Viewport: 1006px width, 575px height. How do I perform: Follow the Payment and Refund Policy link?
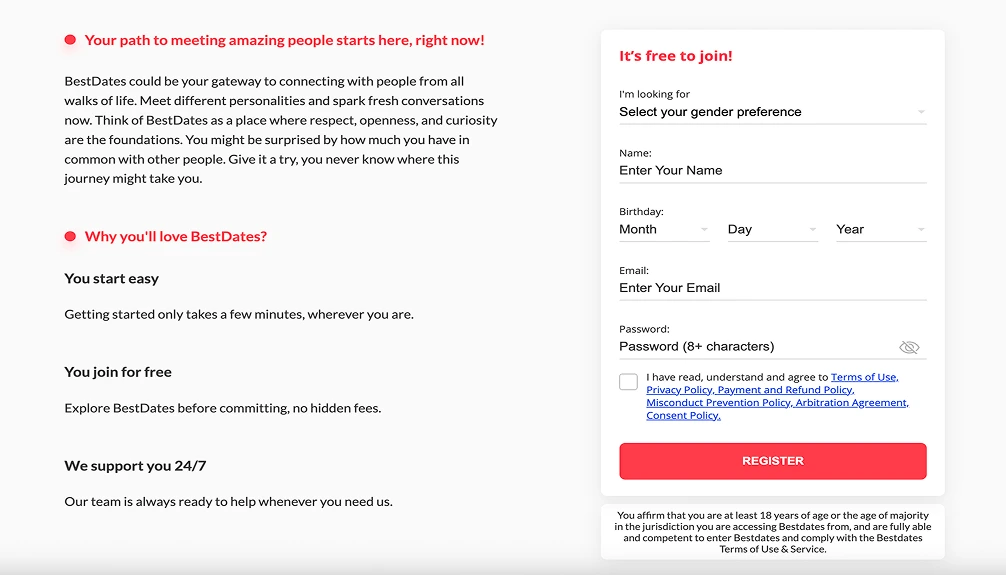pyautogui.click(x=785, y=390)
